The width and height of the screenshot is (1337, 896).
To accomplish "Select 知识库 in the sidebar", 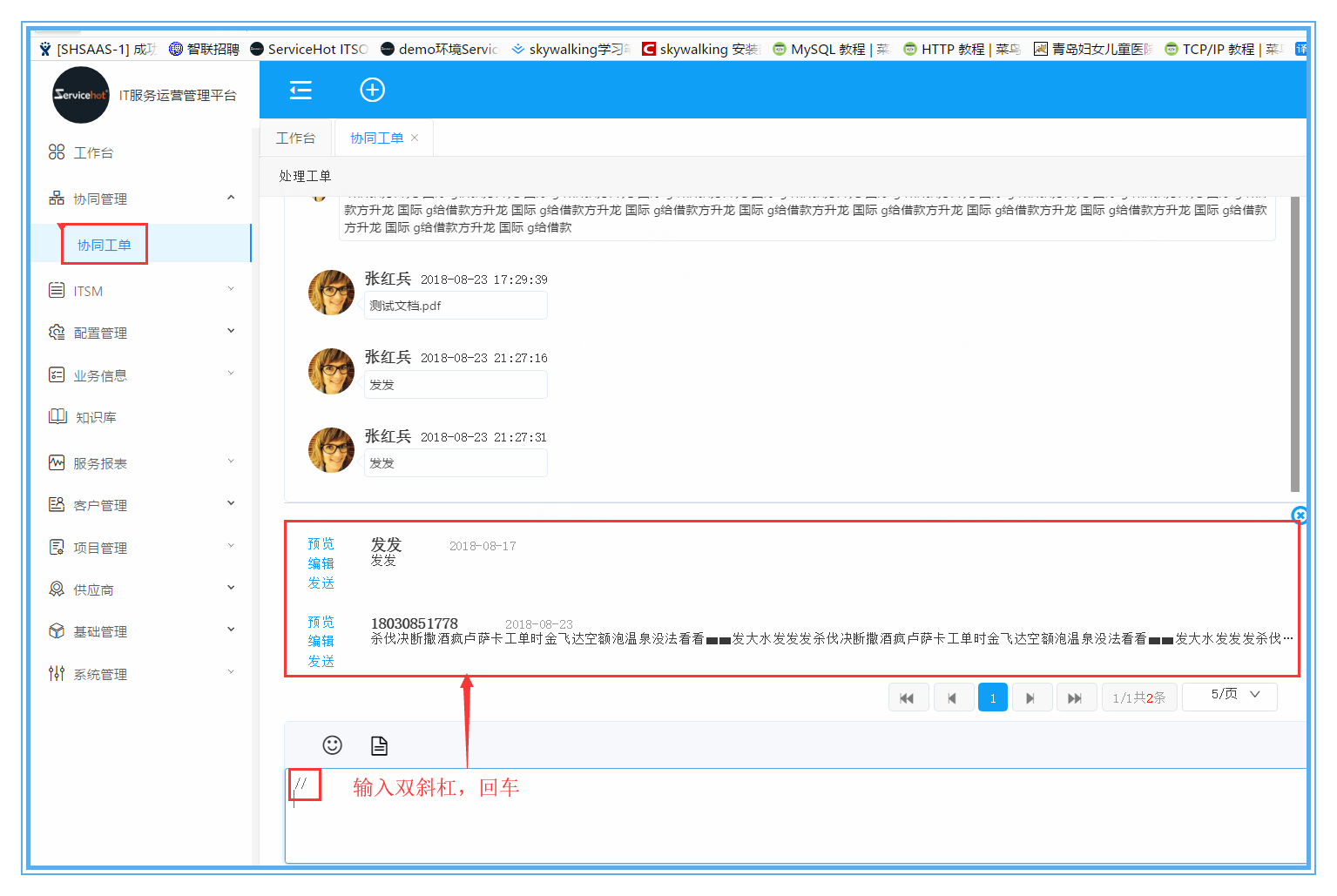I will click(x=96, y=417).
